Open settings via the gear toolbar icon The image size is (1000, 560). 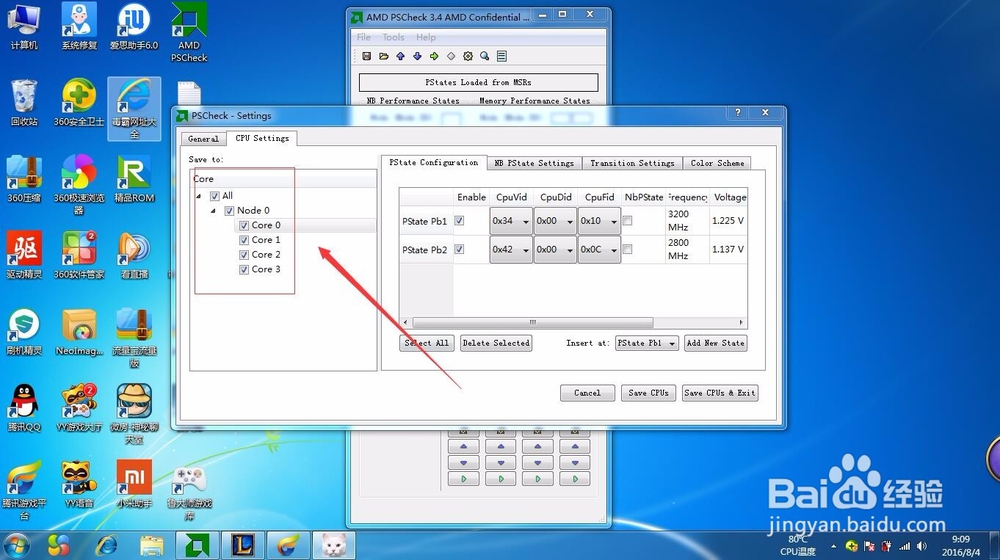(468, 56)
